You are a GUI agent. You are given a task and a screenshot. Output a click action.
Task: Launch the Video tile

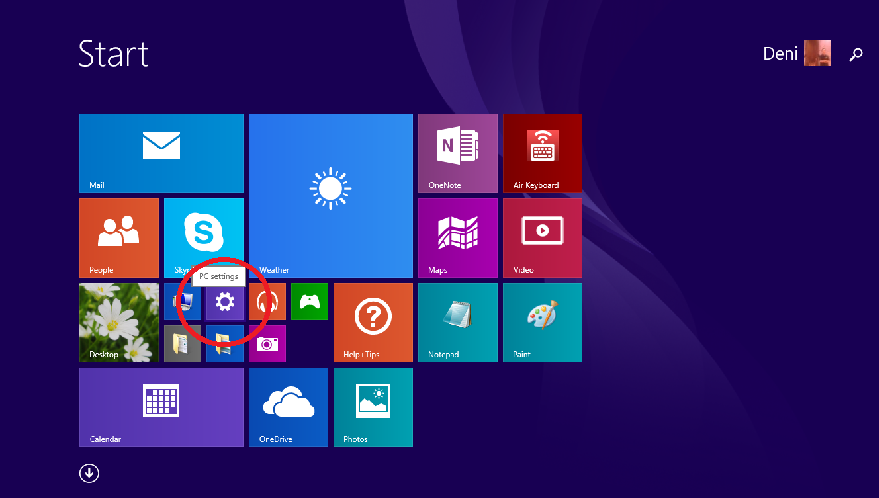(543, 238)
